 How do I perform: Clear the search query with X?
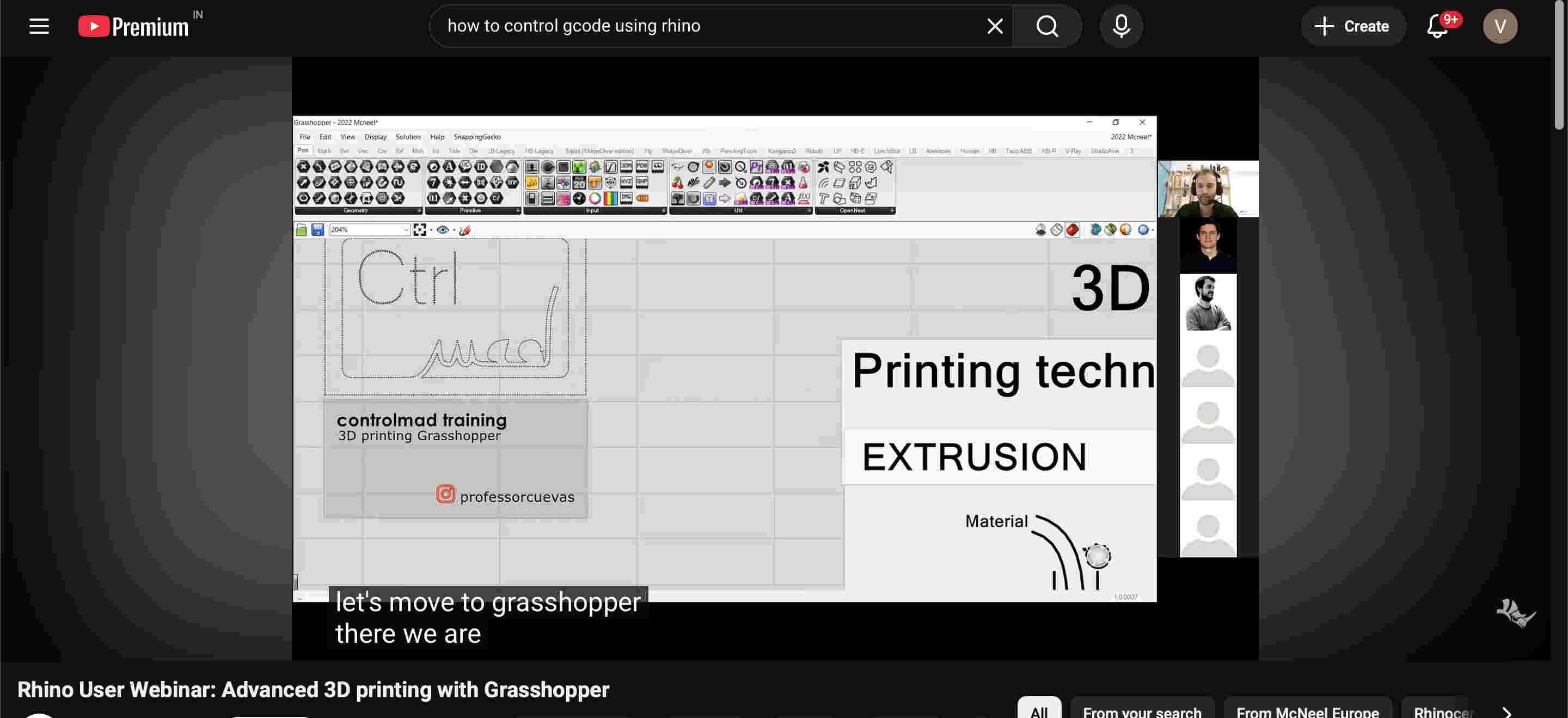coord(995,26)
